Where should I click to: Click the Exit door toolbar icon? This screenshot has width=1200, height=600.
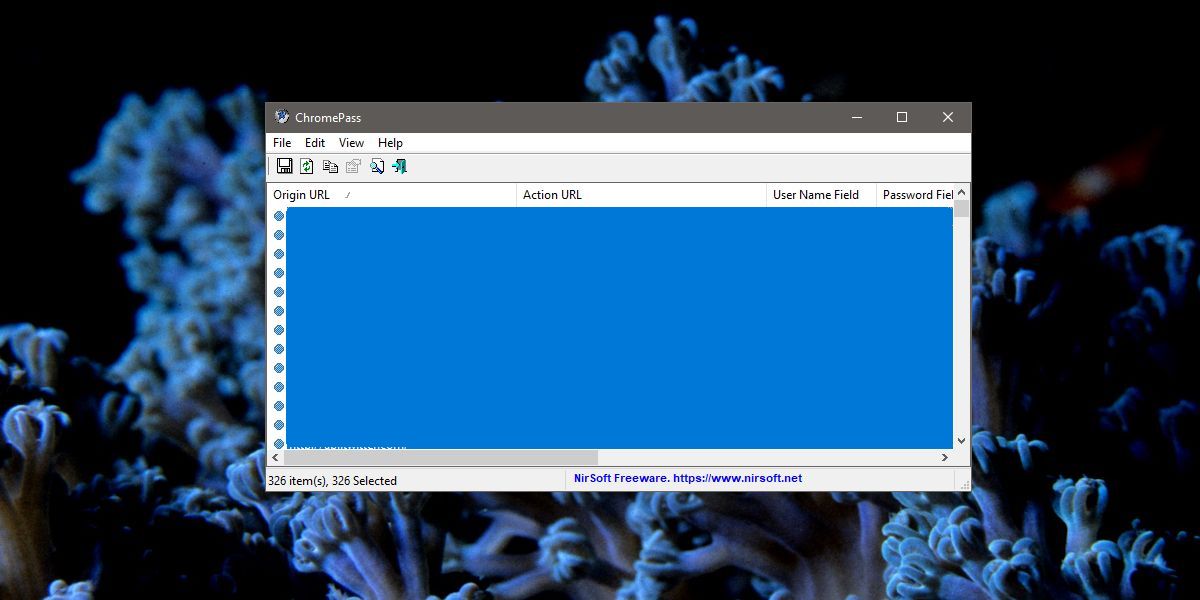[399, 166]
